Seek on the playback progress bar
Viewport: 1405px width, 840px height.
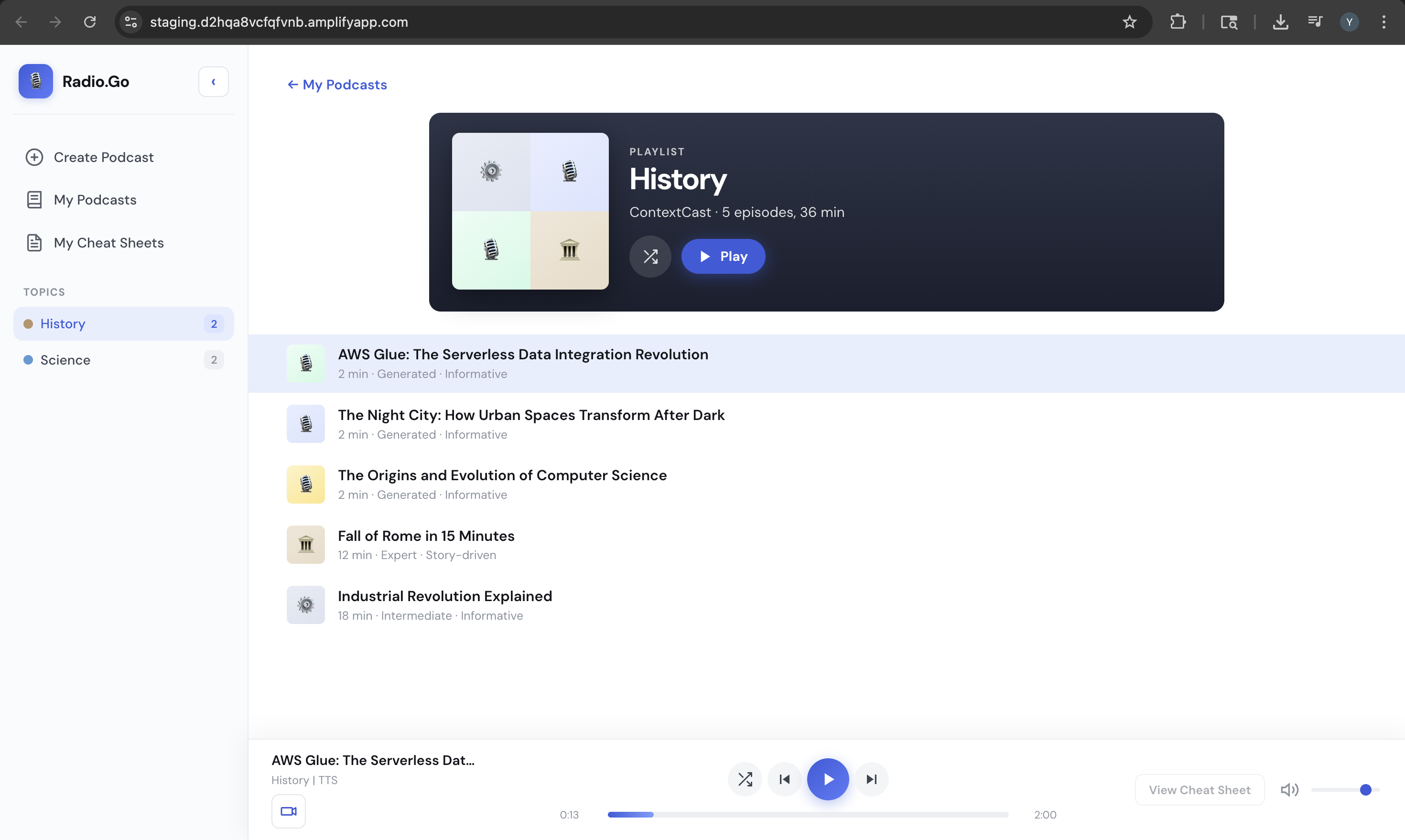808,815
